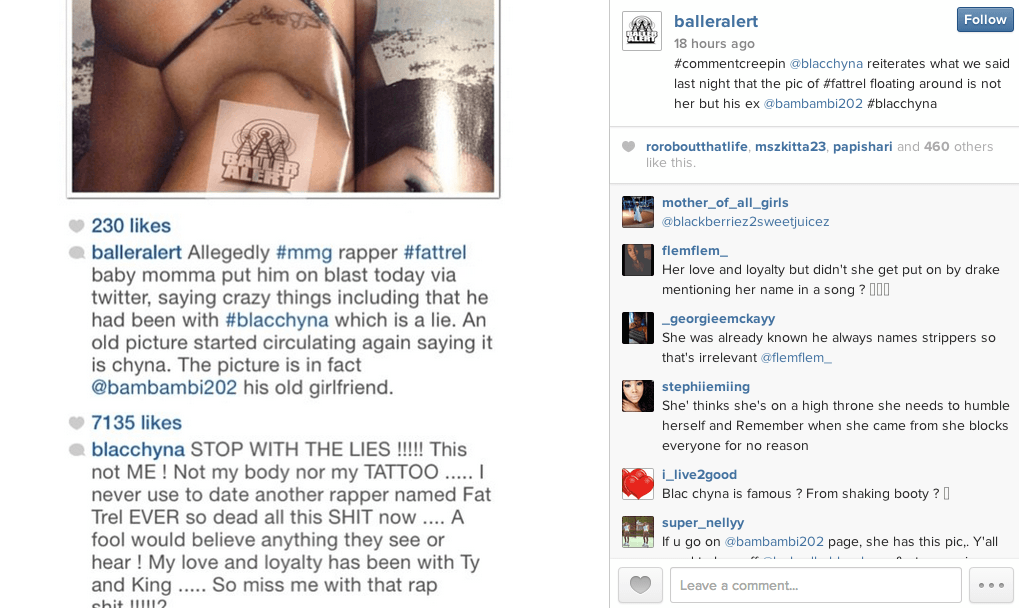Open _georgieemckayy commenter profile
1019x608 pixels.
[x=718, y=318]
